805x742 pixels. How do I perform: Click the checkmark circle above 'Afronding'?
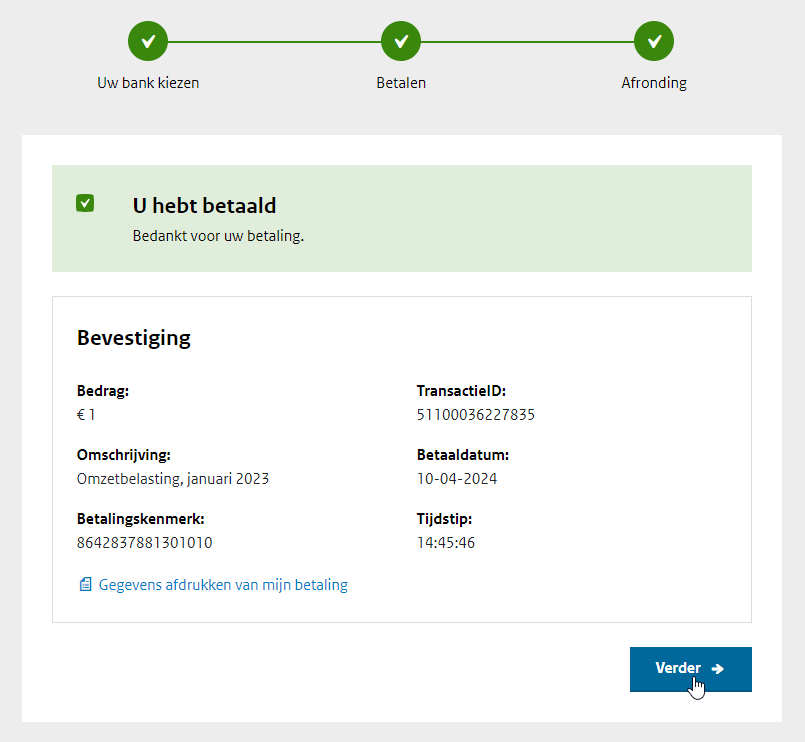coord(654,41)
